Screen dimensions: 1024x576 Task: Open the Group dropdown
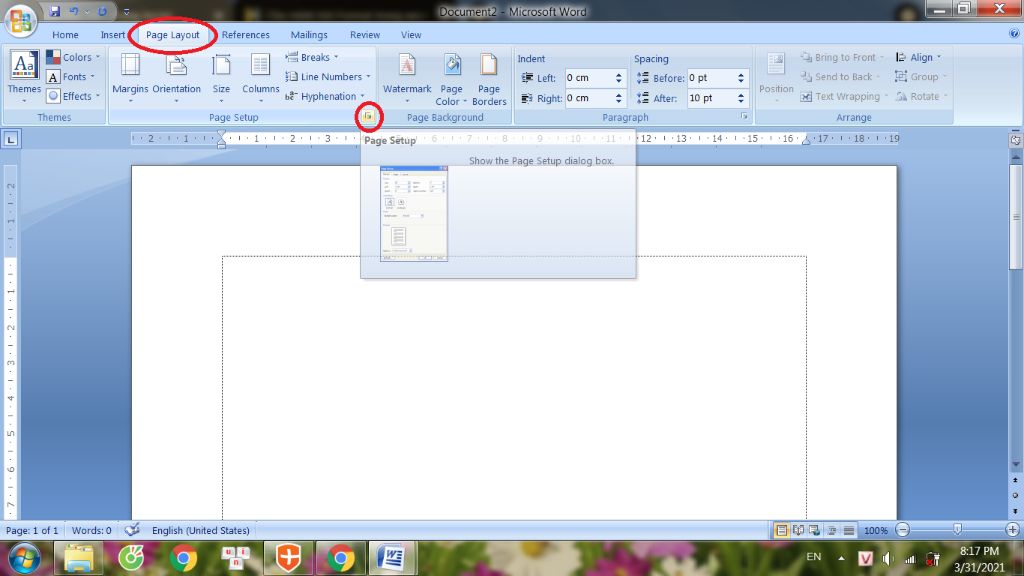pos(920,76)
